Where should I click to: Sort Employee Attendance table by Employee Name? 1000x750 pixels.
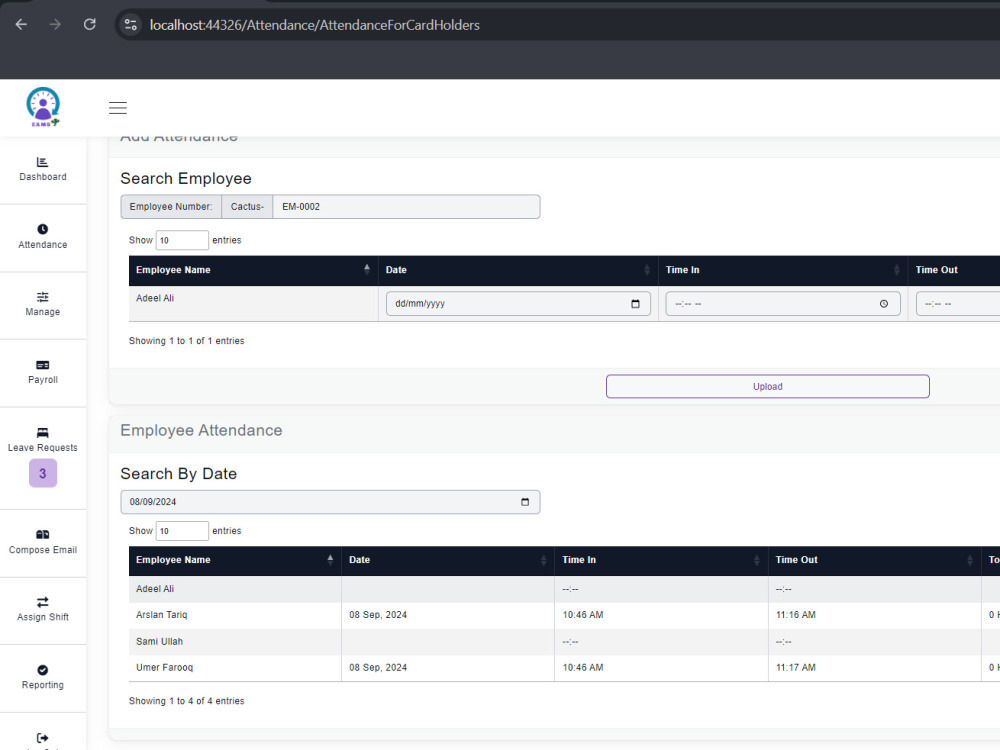[235, 560]
